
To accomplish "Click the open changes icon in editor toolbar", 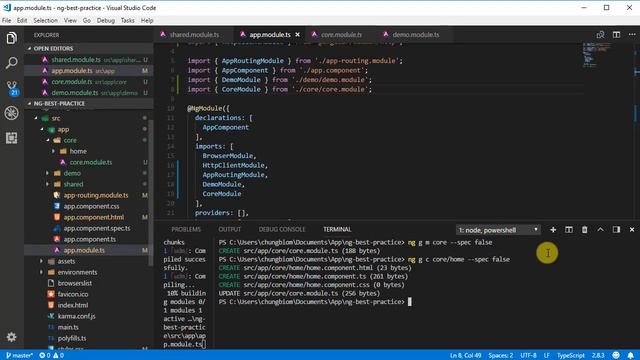I will tap(600, 35).
